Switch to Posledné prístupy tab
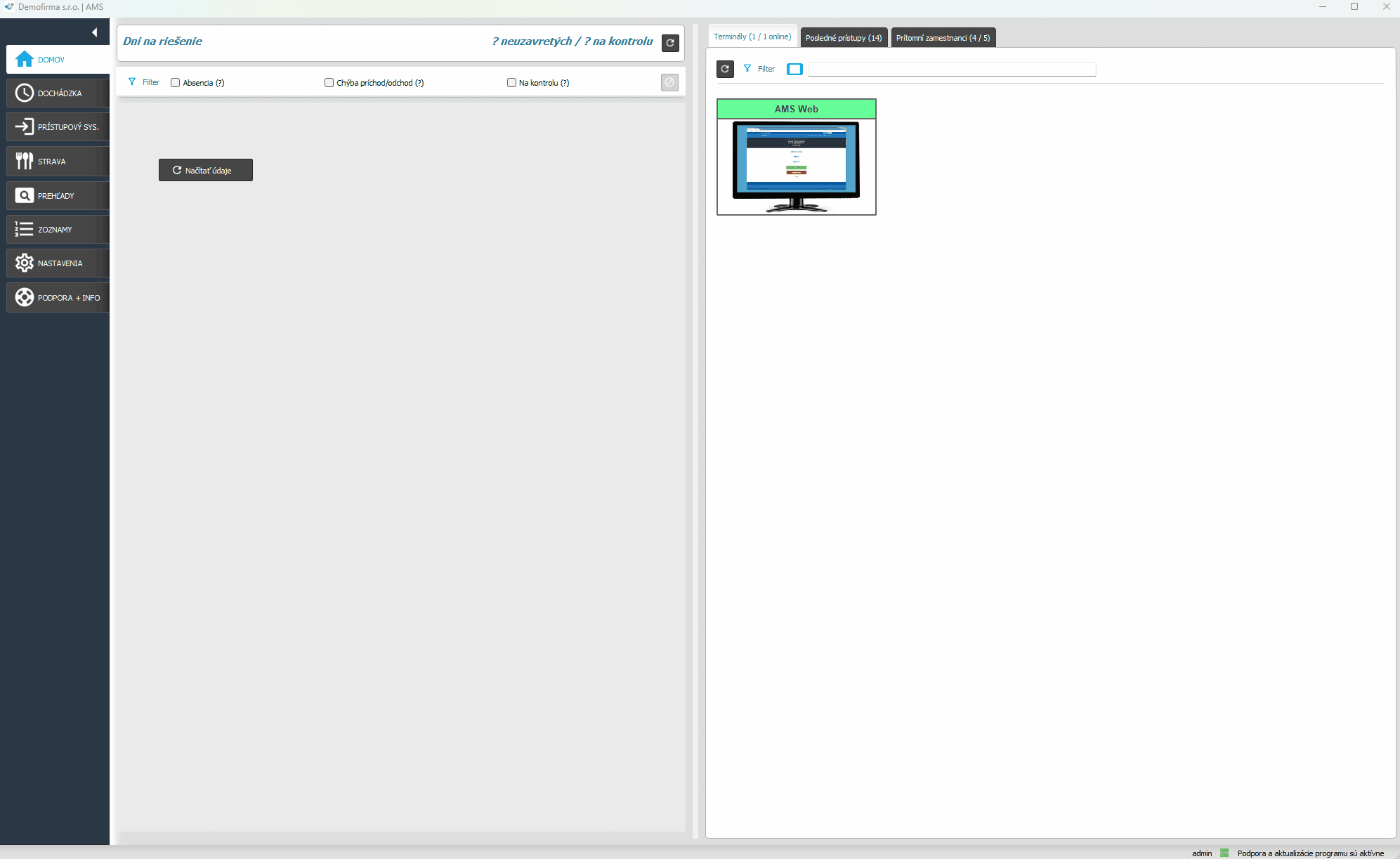The height and width of the screenshot is (859, 1400). 843,38
